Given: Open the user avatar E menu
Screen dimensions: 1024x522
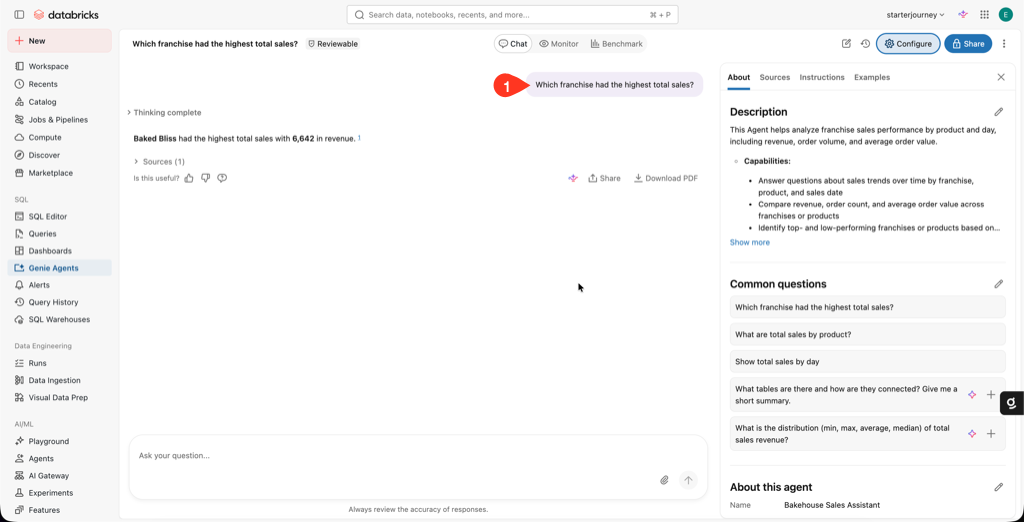Looking at the screenshot, I should click(x=1006, y=14).
